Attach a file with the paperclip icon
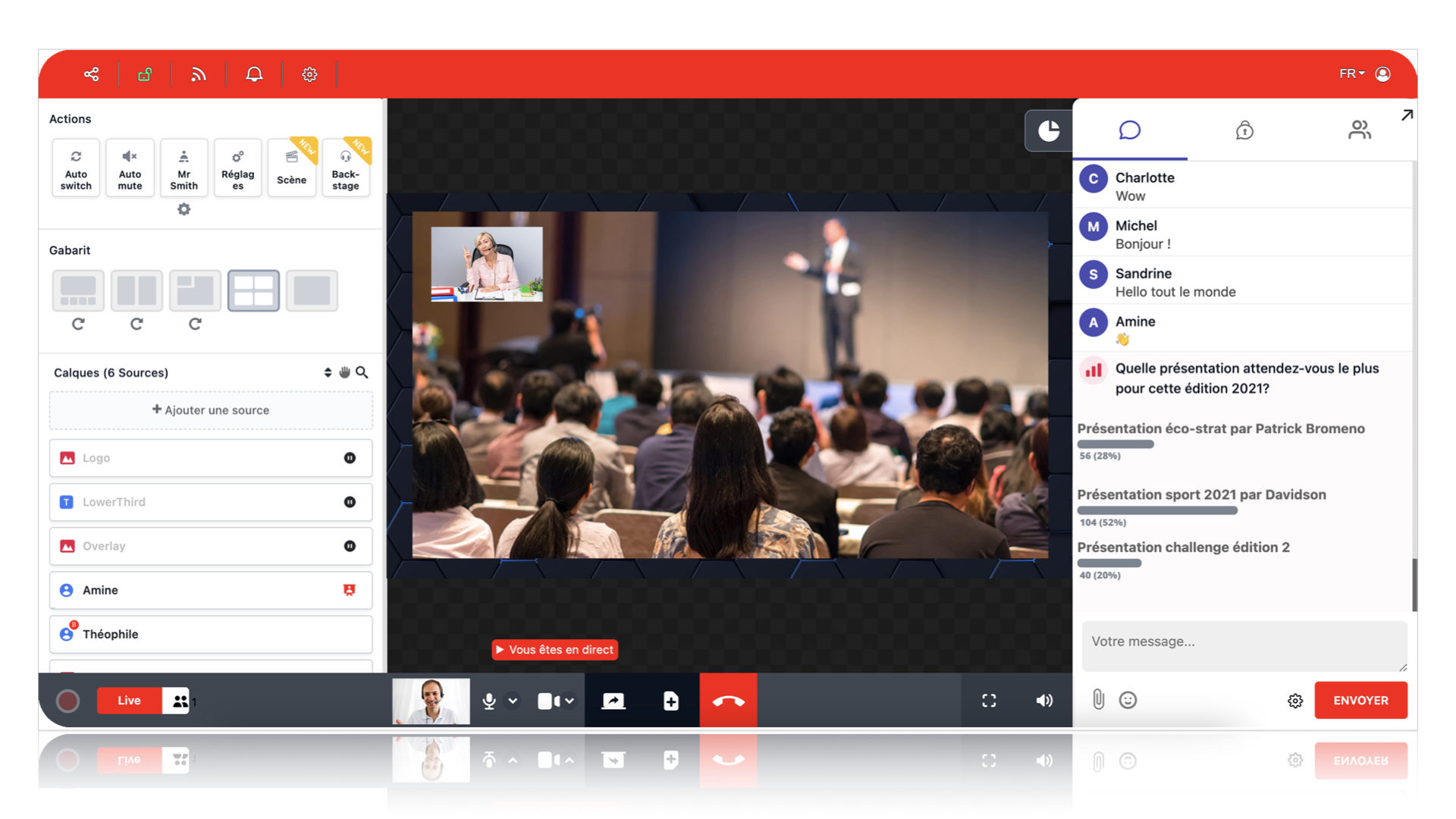 [1098, 699]
